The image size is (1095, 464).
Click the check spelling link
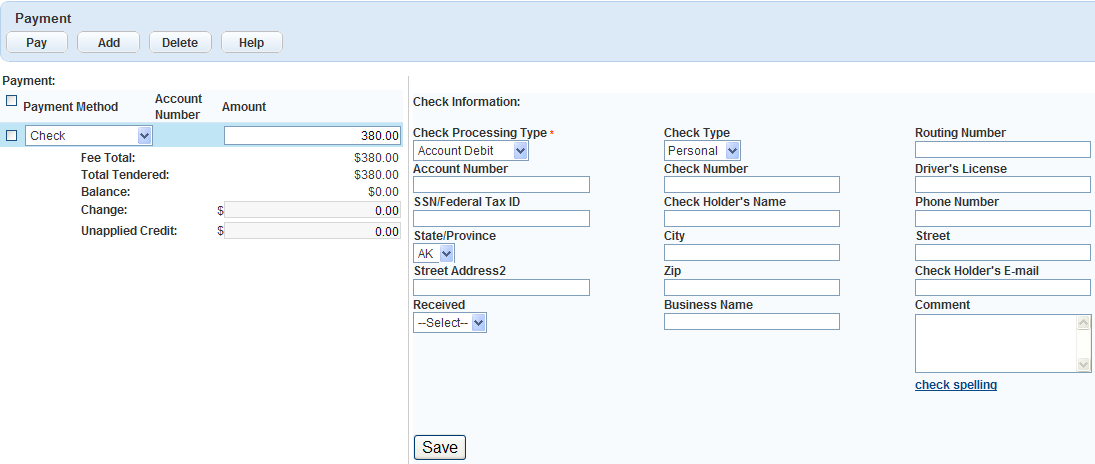[955, 385]
